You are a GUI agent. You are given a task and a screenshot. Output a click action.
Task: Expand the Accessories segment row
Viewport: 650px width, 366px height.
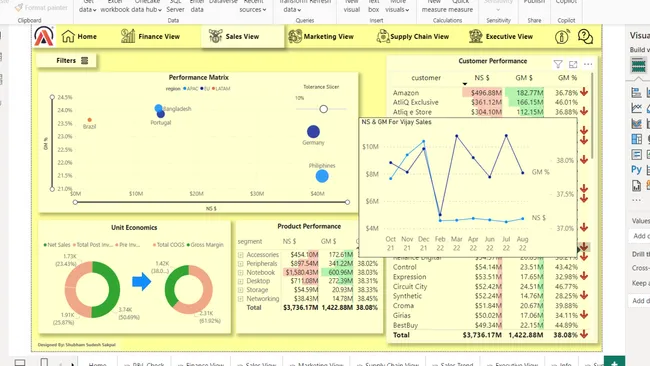point(240,255)
